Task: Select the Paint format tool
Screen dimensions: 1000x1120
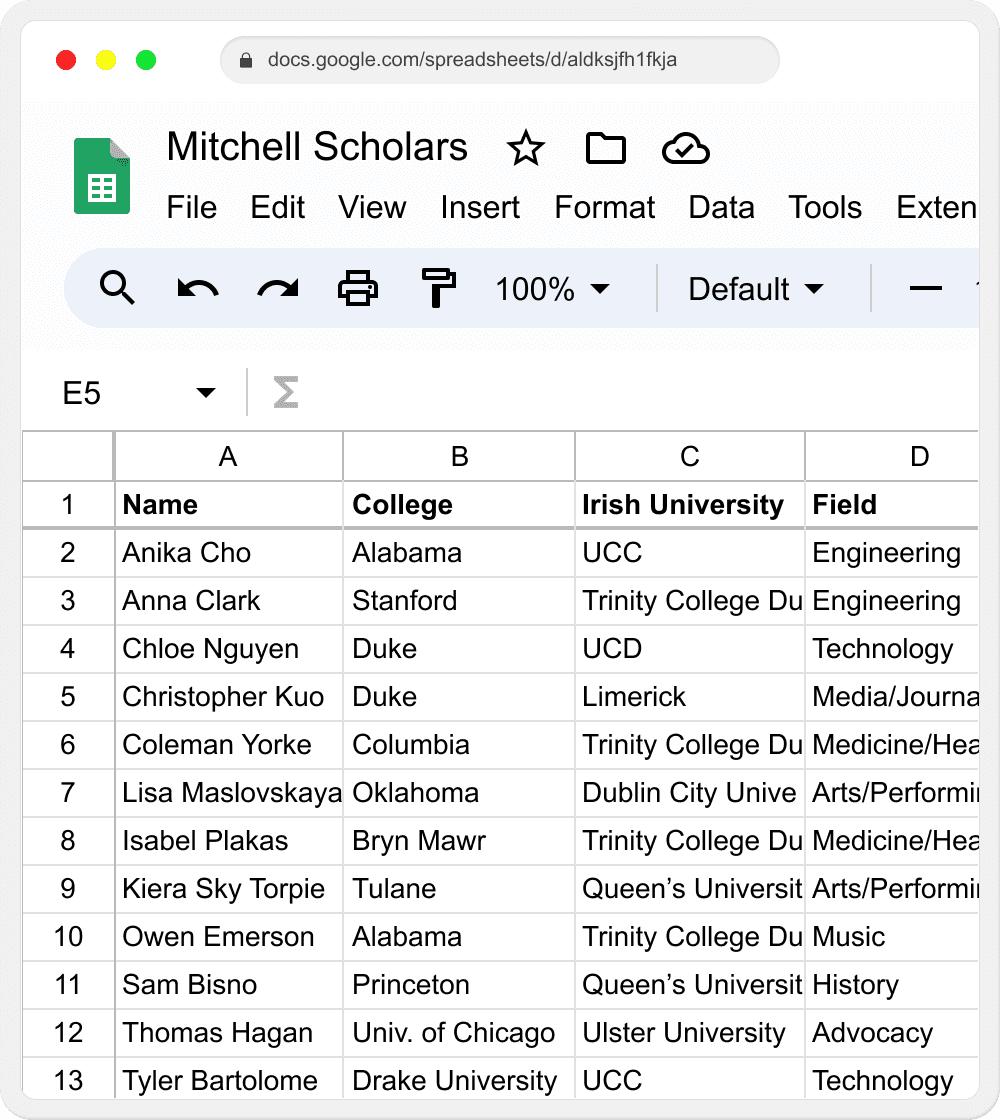Action: coord(437,289)
